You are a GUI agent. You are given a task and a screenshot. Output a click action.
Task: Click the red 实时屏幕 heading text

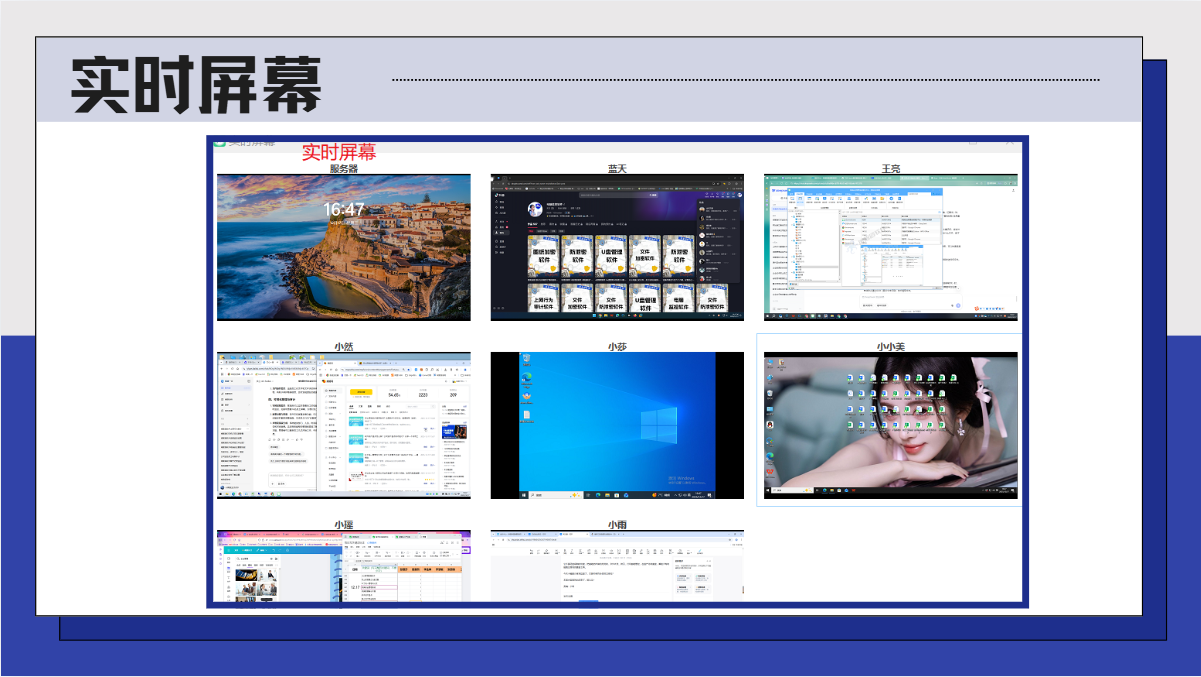click(339, 152)
